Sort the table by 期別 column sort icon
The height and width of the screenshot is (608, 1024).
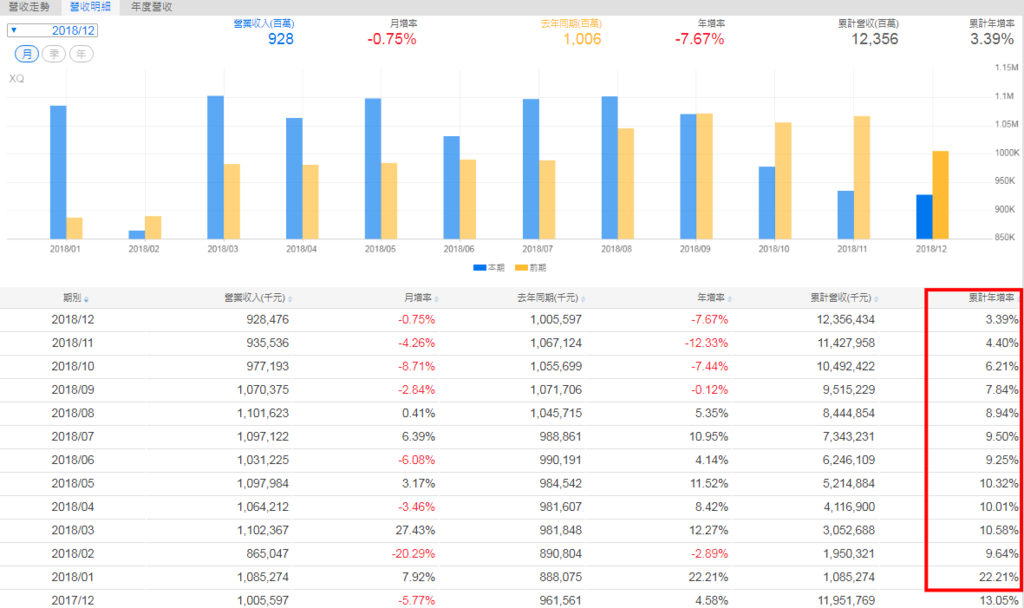coord(86,299)
